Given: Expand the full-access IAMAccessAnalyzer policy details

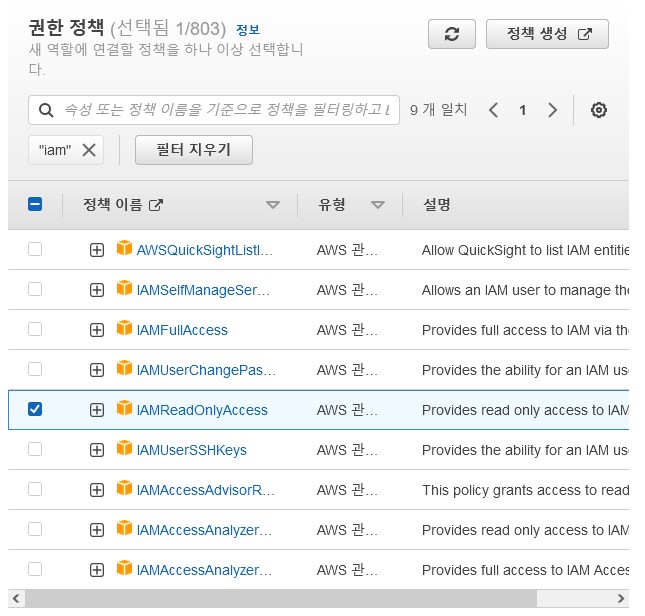Looking at the screenshot, I should point(97,570).
